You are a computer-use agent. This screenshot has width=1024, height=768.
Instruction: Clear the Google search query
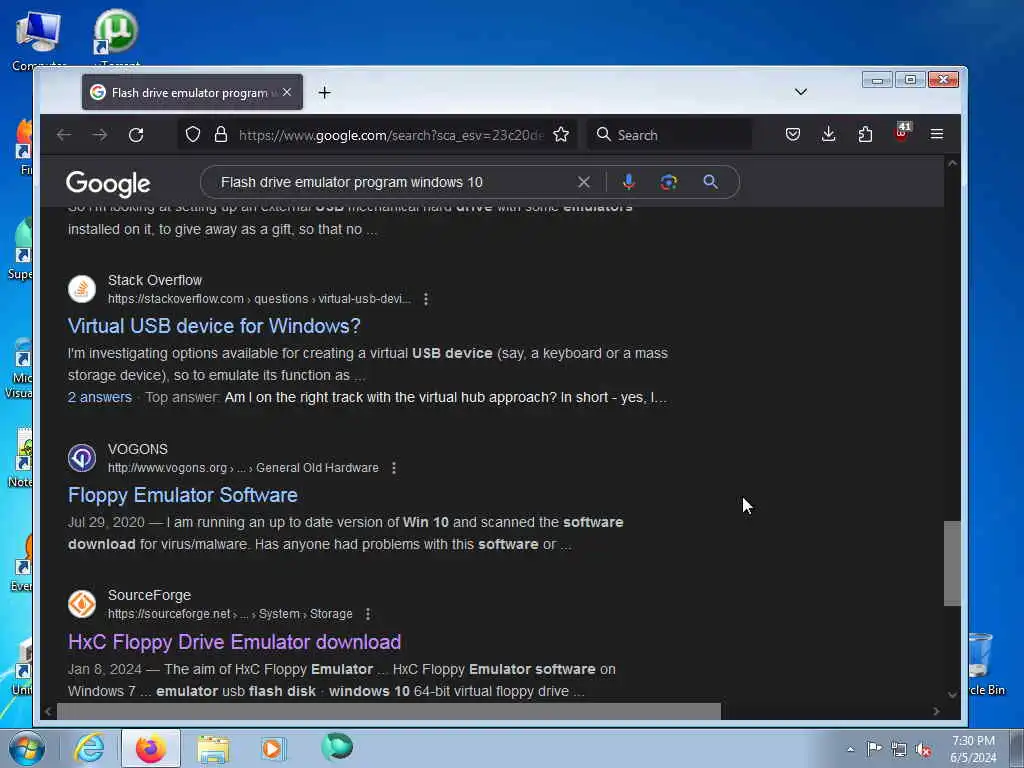pyautogui.click(x=584, y=182)
